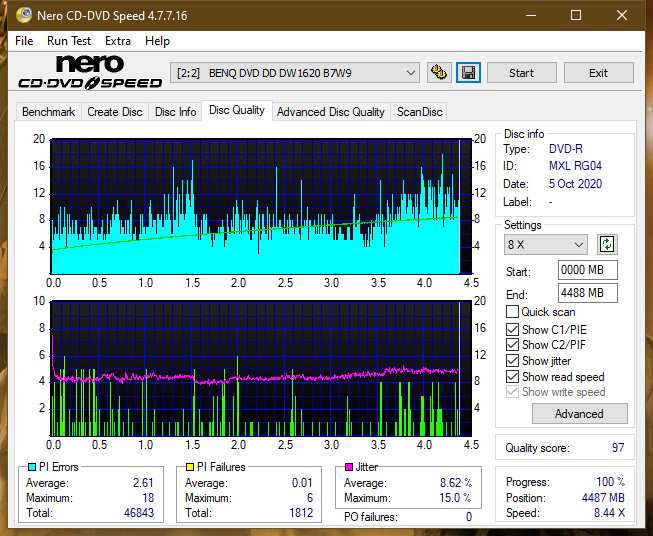Viewport: 653px width, 536px height.
Task: Click the PO failures count 0
Action: coord(469,517)
